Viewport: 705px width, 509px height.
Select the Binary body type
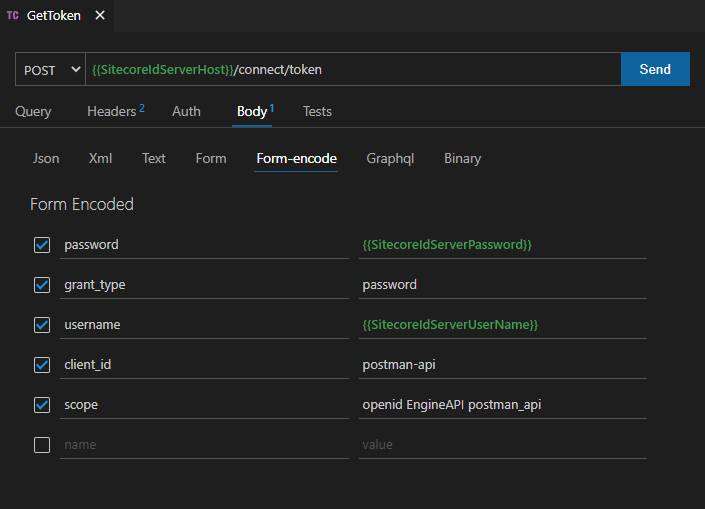(462, 158)
